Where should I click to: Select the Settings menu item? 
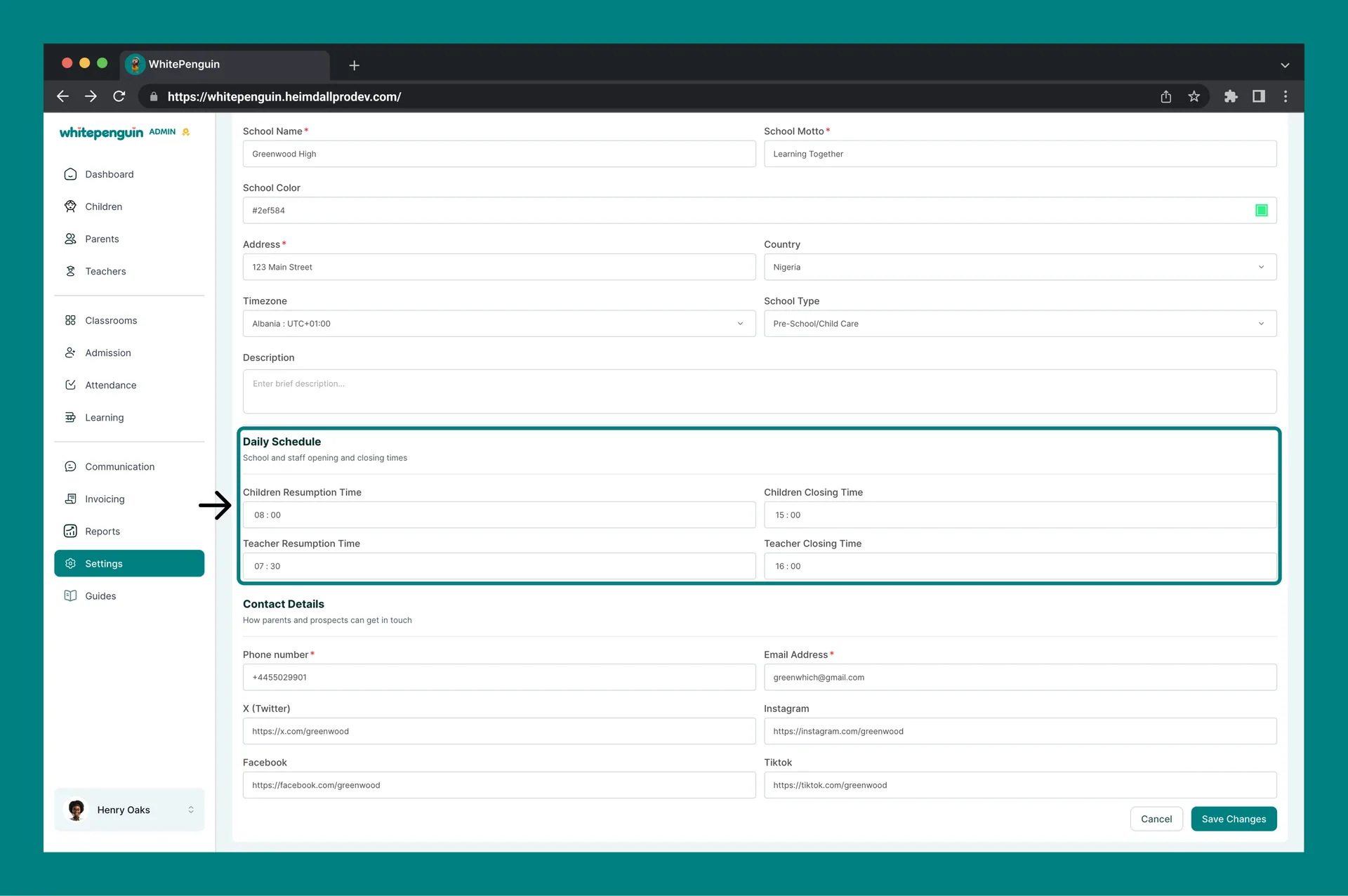(129, 563)
